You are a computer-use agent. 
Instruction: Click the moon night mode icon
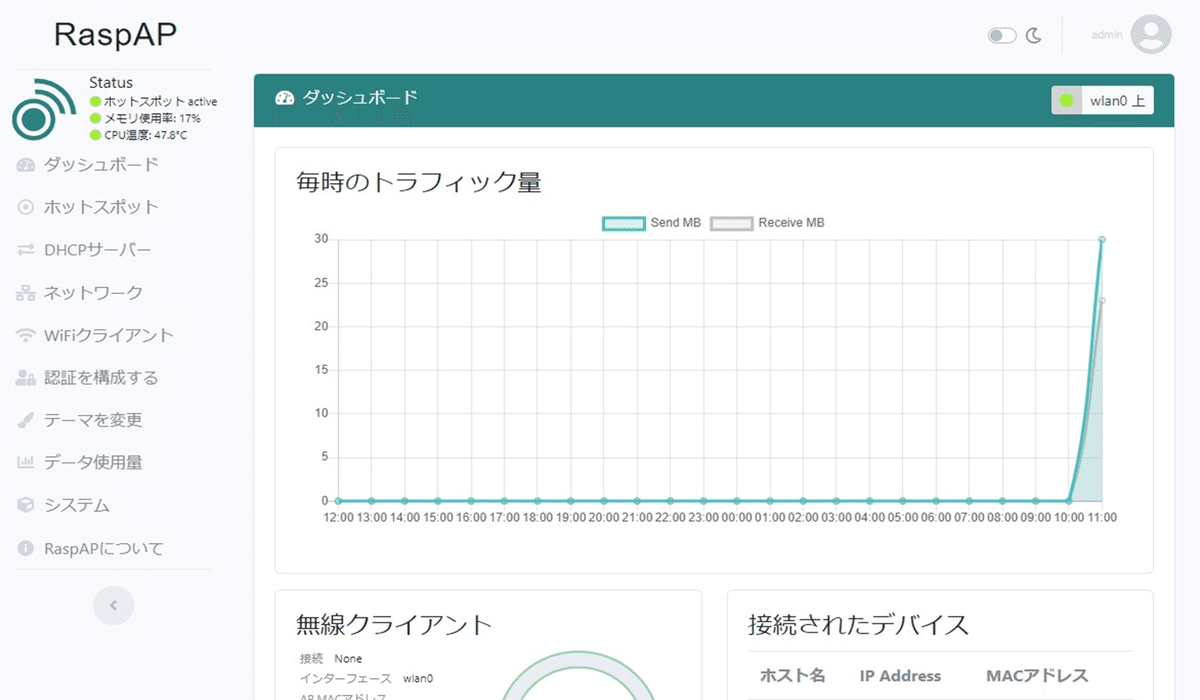coord(1034,36)
